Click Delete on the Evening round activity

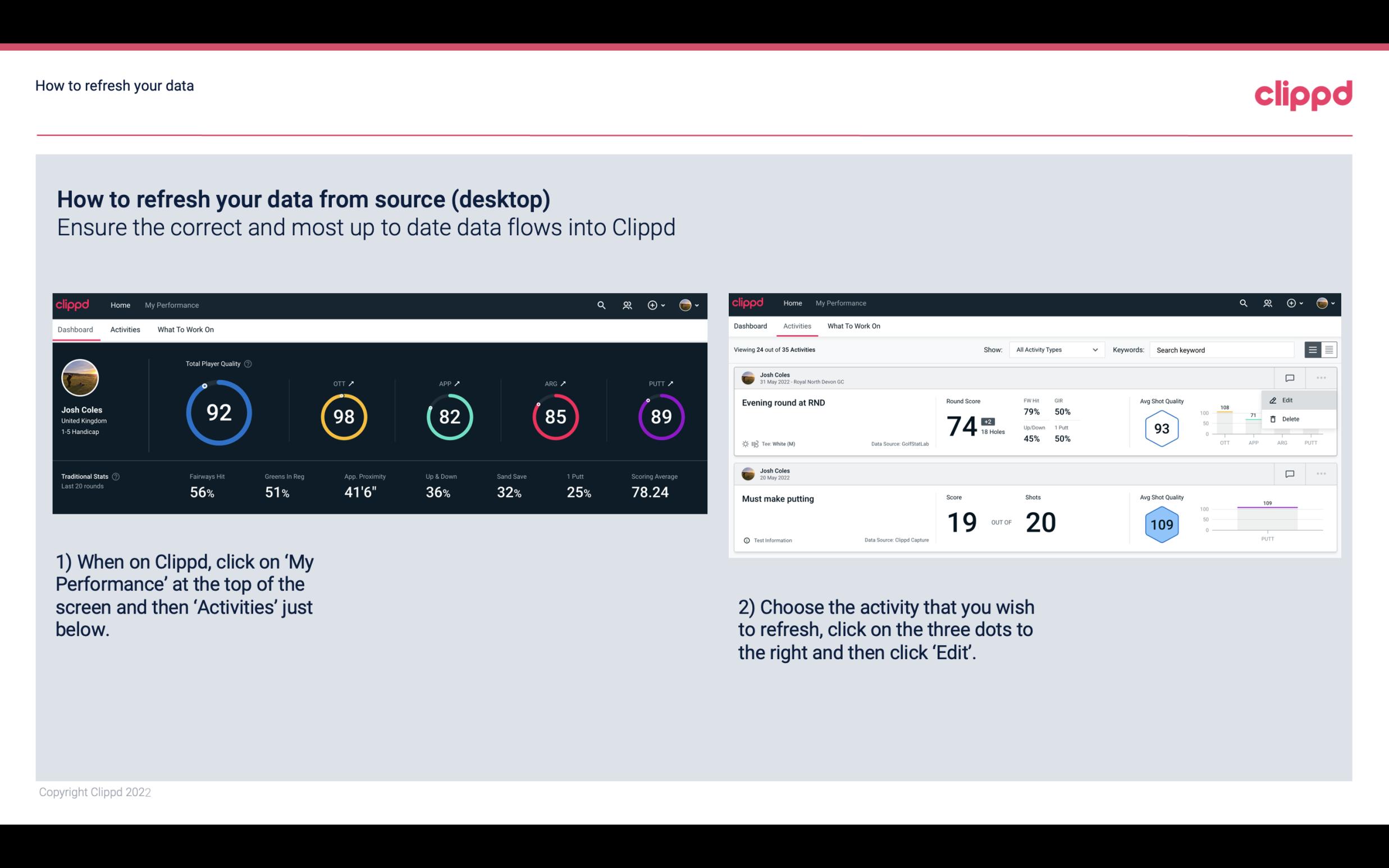(x=1290, y=419)
